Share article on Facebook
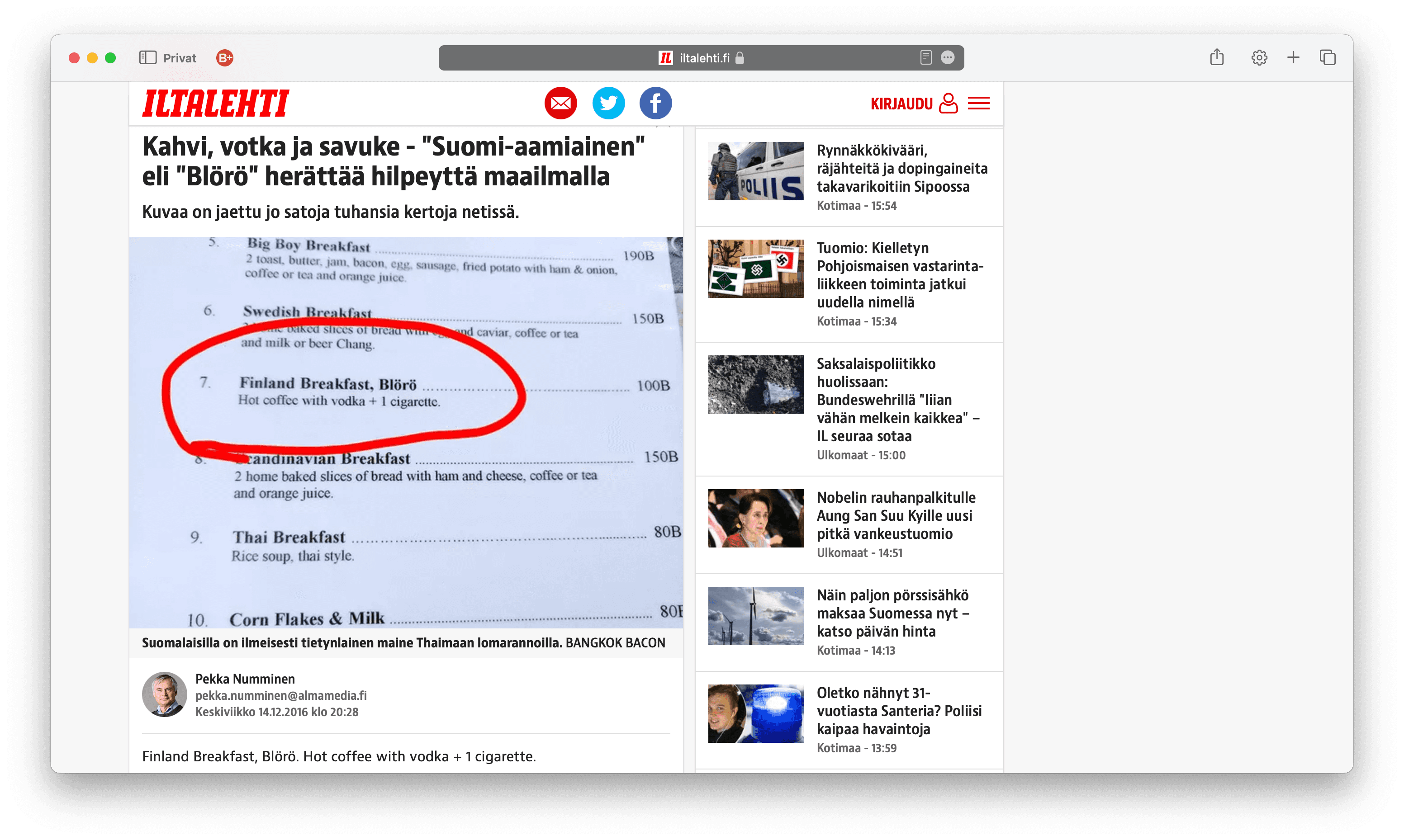 pyautogui.click(x=655, y=104)
